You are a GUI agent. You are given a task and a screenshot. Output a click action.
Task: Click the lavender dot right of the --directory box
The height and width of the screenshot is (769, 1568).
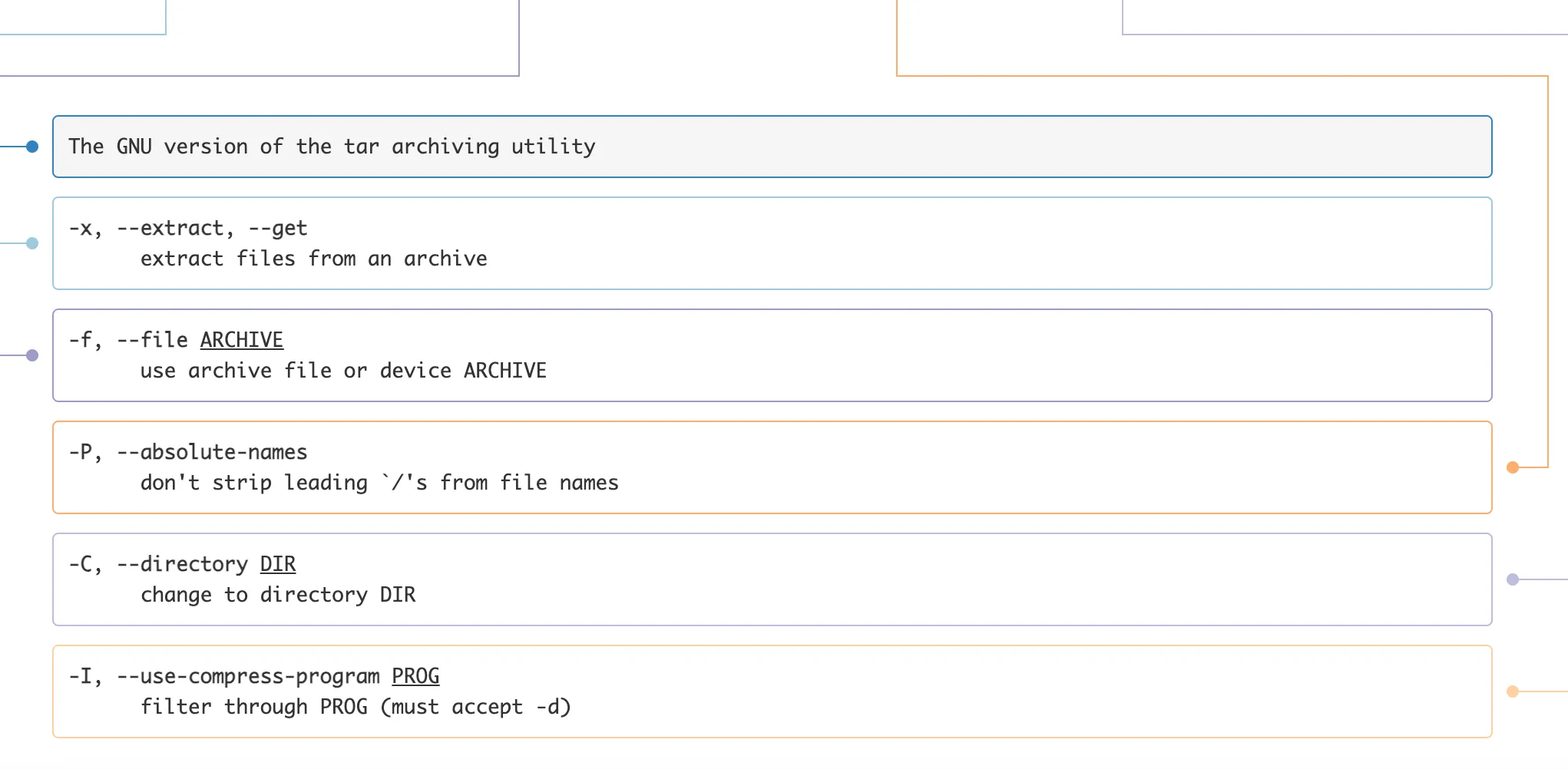1513,579
